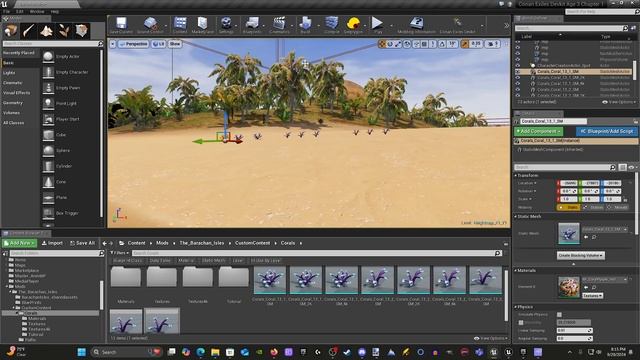640x360 pixels.
Task: Select the Box Trigger actor entry
Action: [70, 213]
